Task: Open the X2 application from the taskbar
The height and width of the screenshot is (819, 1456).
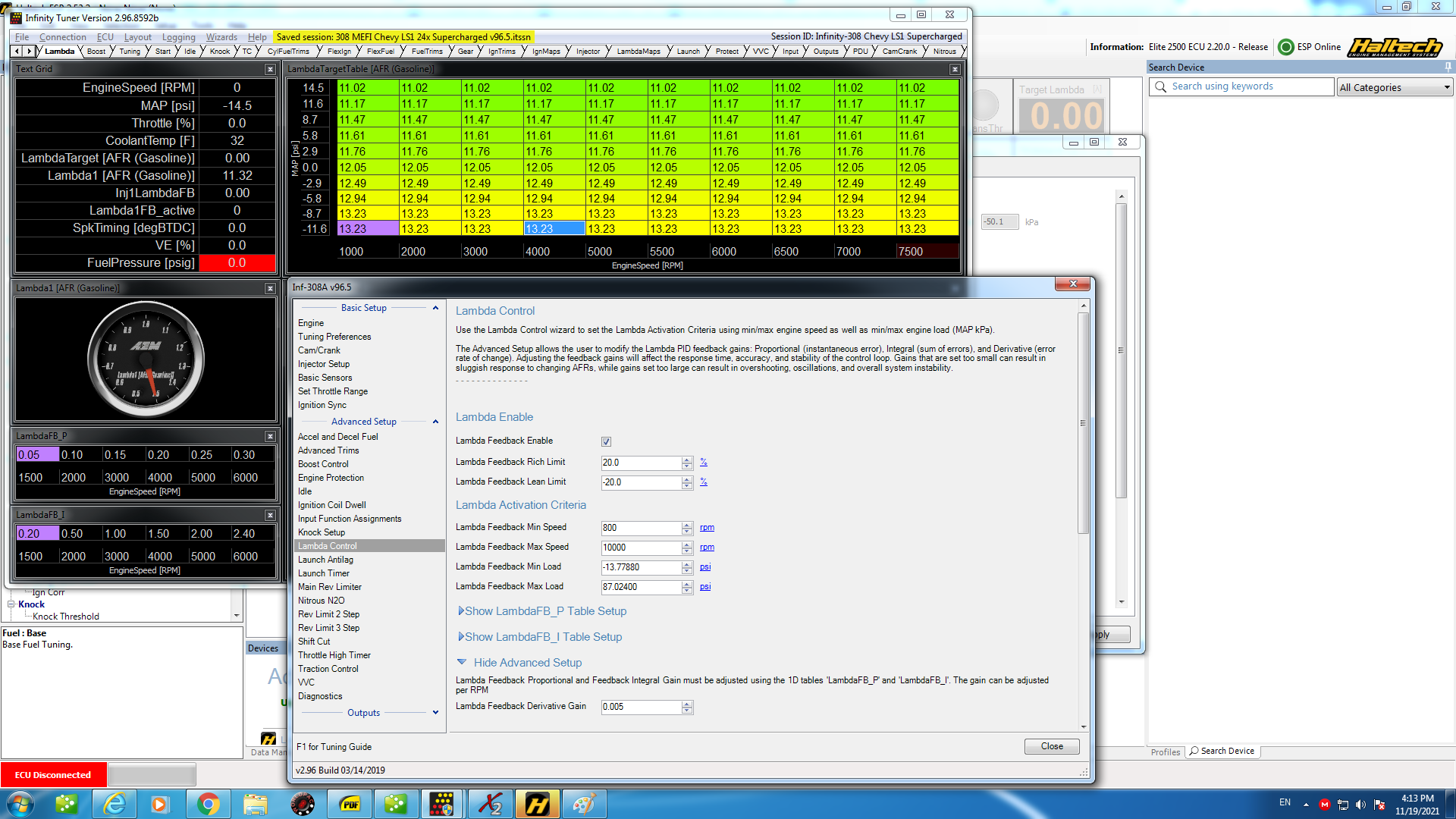Action: (491, 804)
